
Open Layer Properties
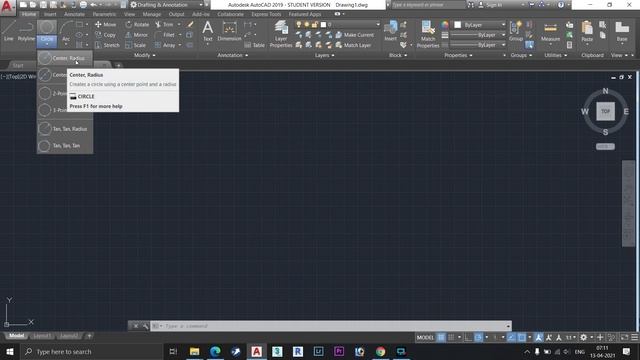click(281, 34)
